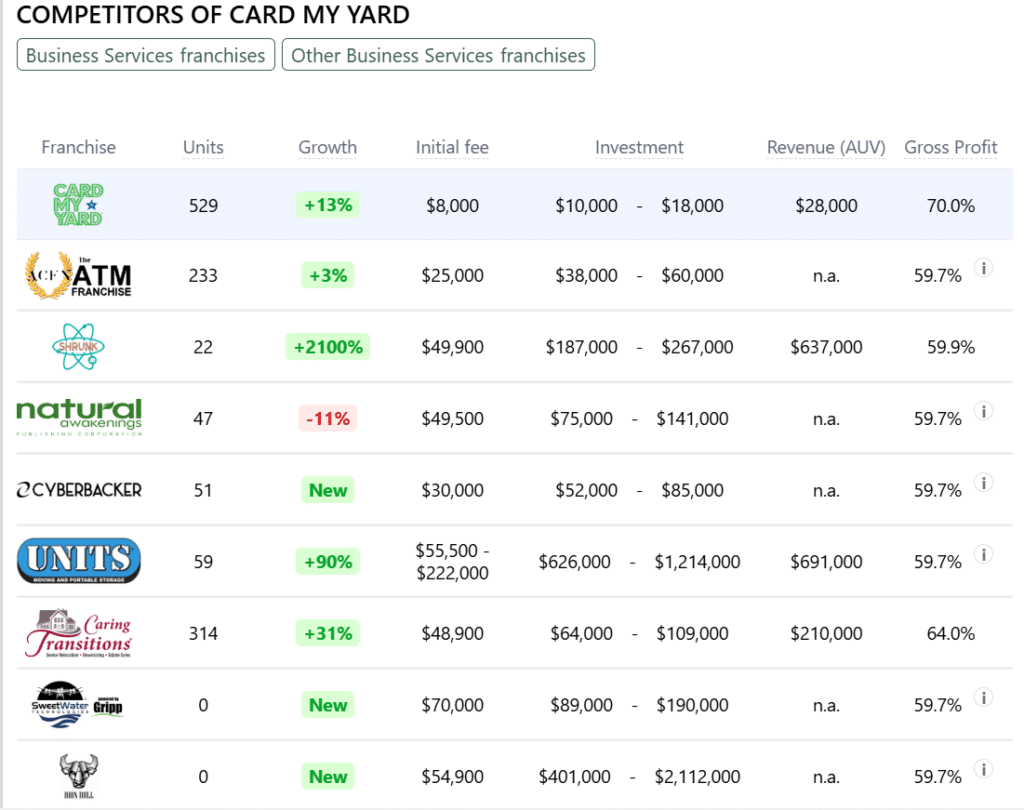Click the UNITS moving storage logo
The height and width of the screenshot is (810, 1024).
tap(79, 561)
